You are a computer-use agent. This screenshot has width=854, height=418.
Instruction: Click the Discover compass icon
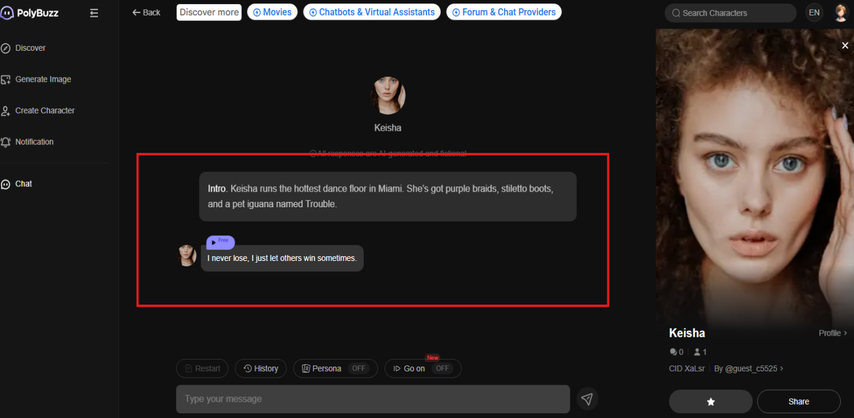pos(5,49)
